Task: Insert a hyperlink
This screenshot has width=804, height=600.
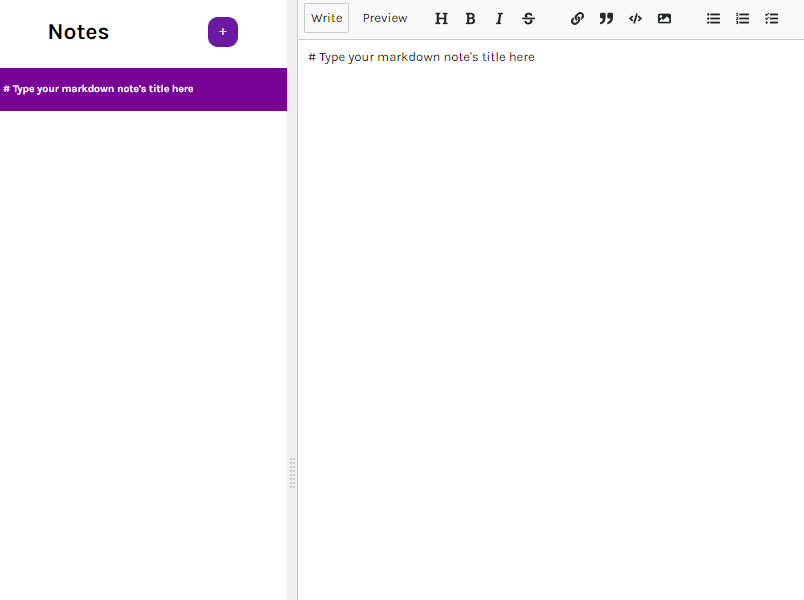Action: pos(577,18)
